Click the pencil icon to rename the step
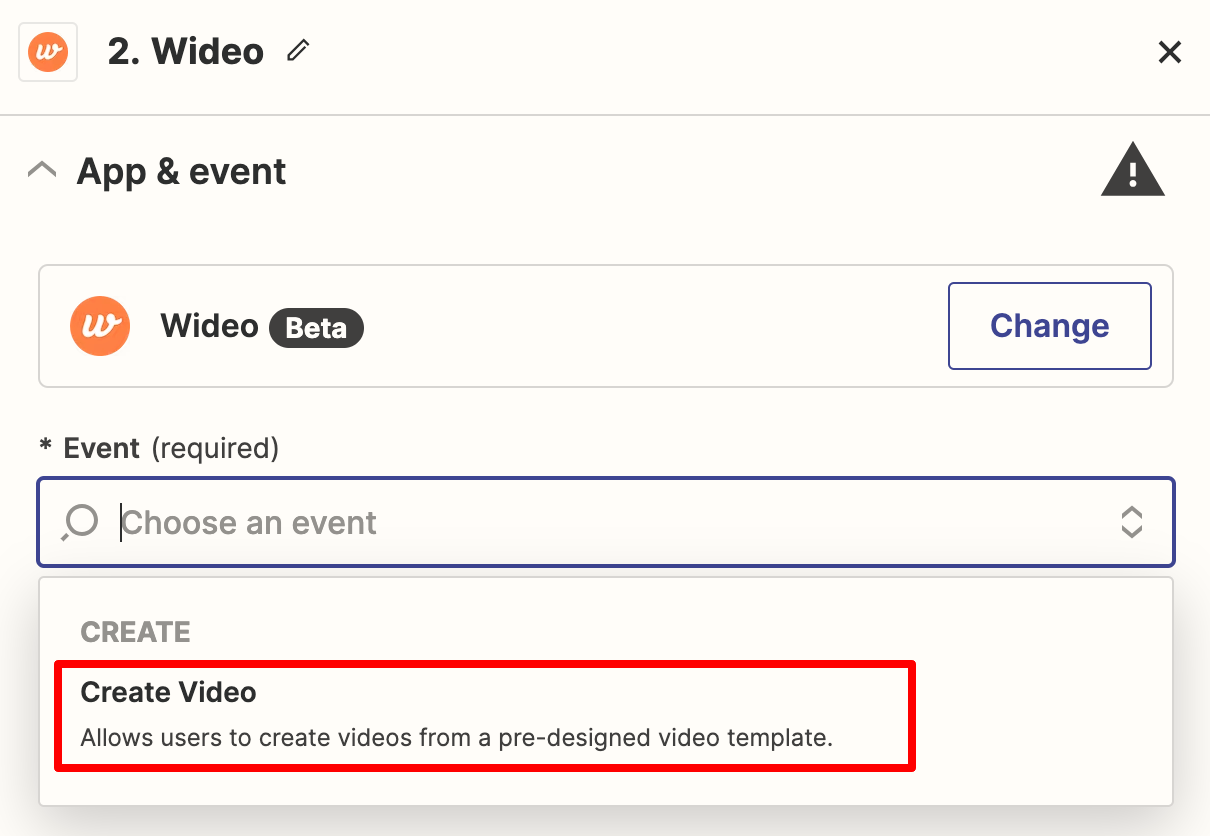1210x836 pixels. click(x=298, y=51)
